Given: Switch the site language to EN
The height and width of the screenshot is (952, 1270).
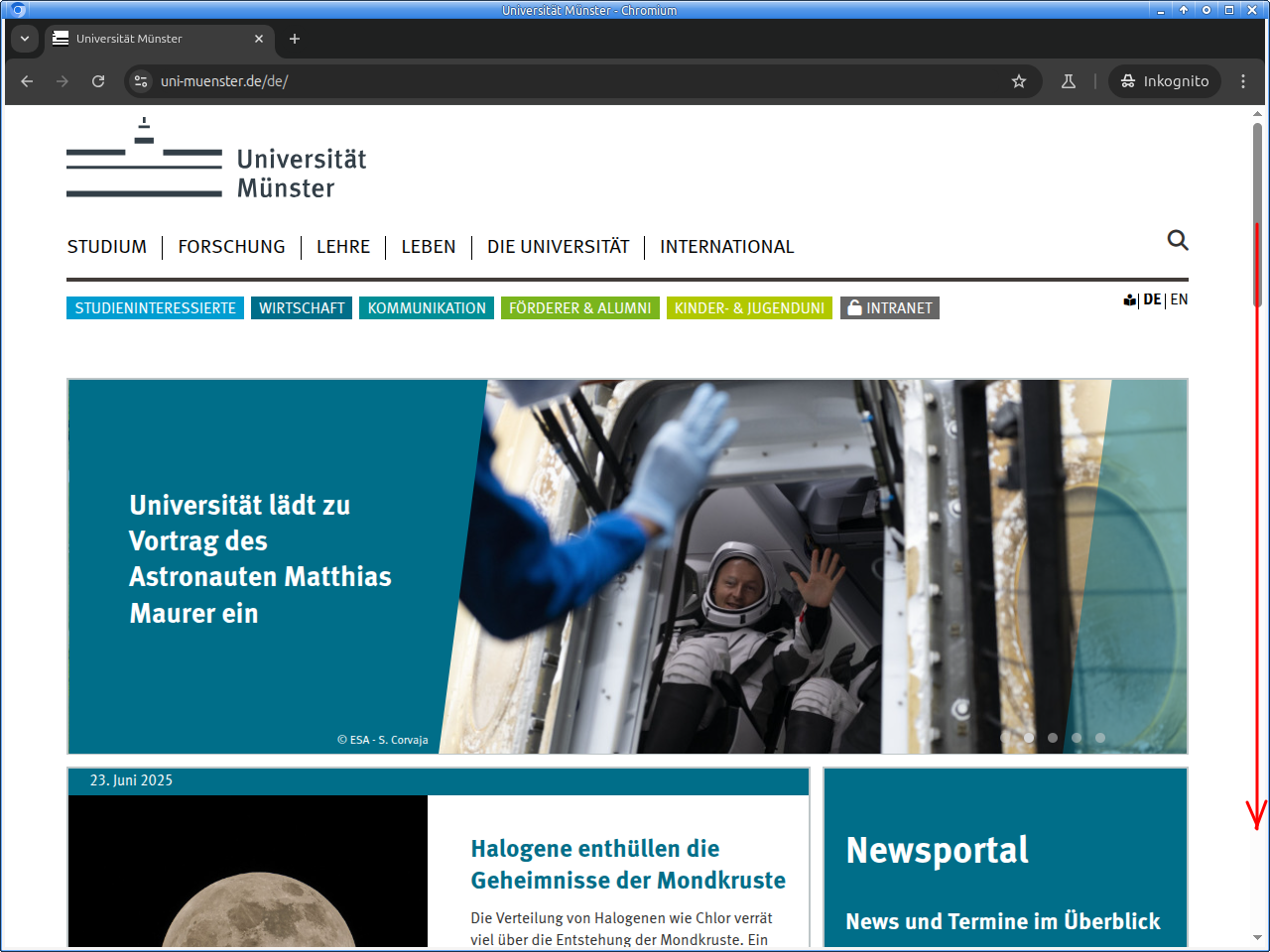Looking at the screenshot, I should pyautogui.click(x=1179, y=299).
